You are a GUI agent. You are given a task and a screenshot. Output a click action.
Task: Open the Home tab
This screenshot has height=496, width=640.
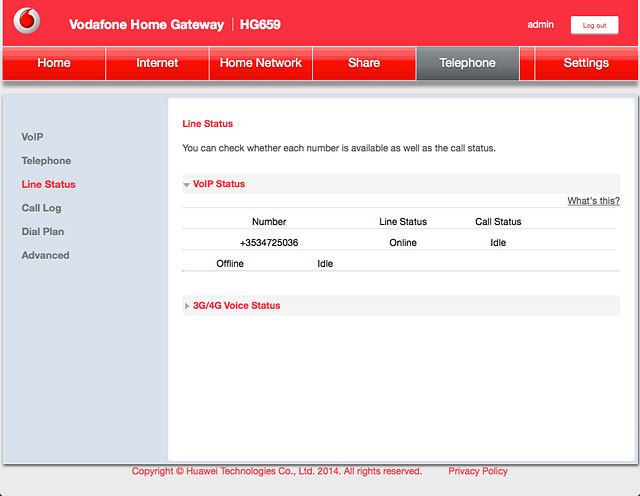(54, 63)
